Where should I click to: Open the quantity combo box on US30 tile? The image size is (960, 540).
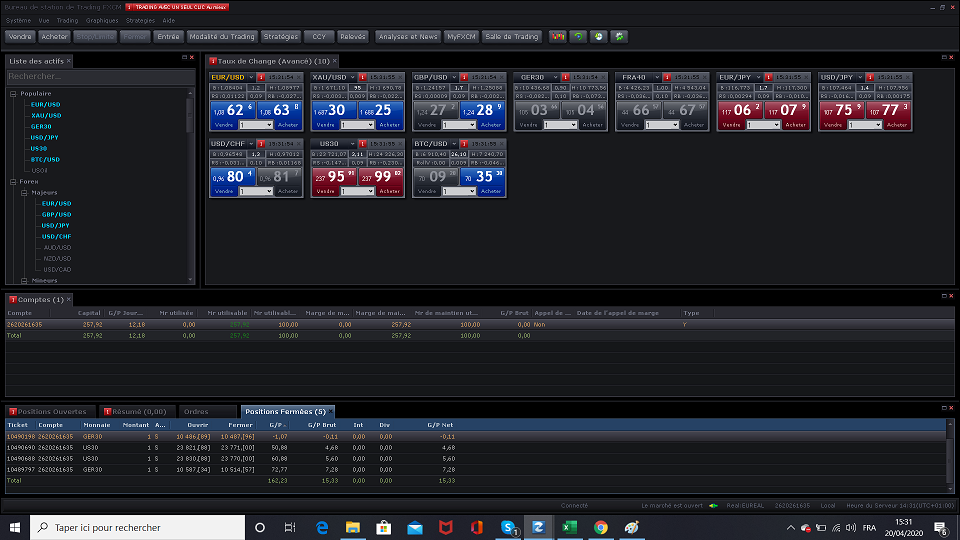(358, 191)
